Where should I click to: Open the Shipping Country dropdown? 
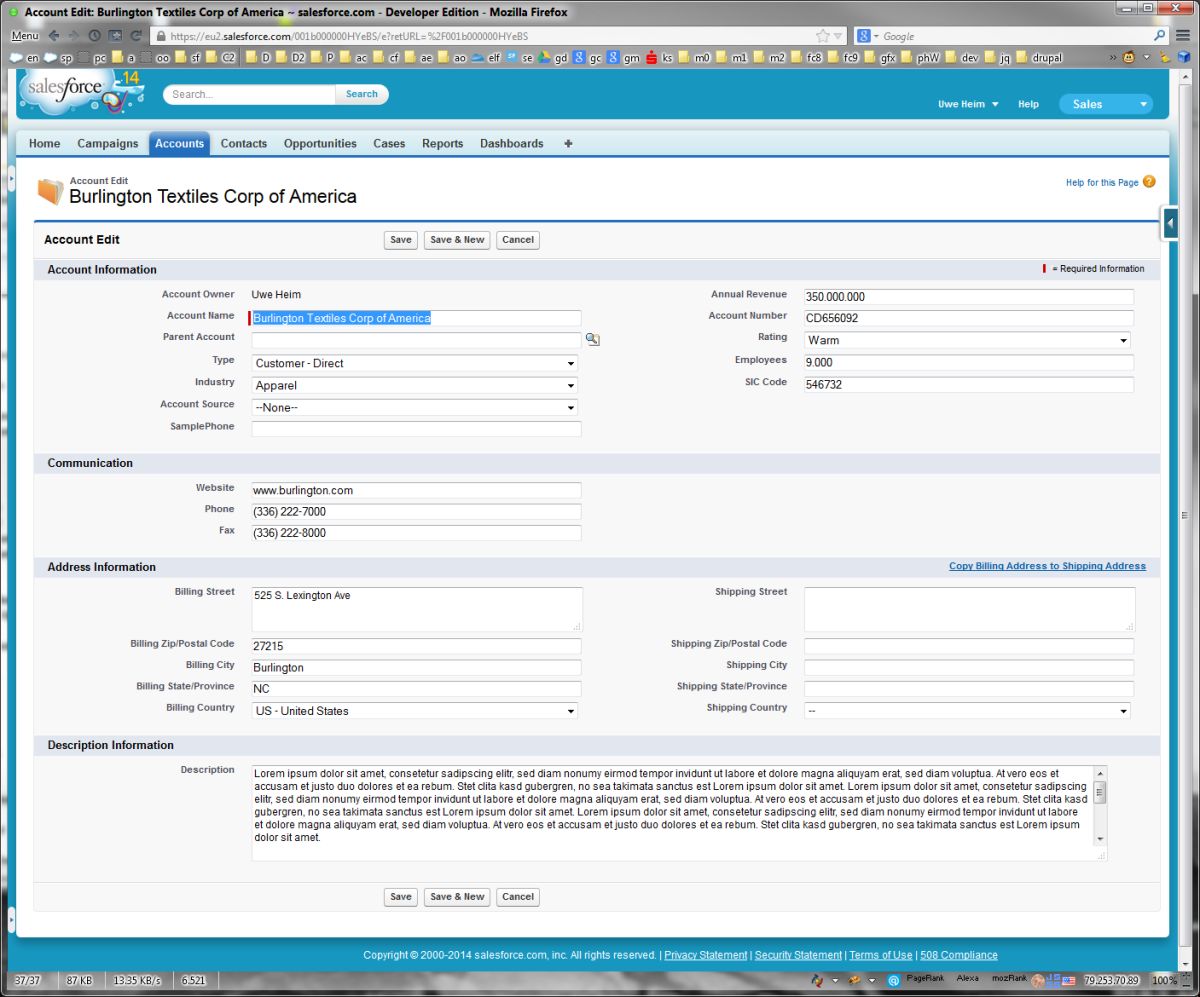point(967,711)
